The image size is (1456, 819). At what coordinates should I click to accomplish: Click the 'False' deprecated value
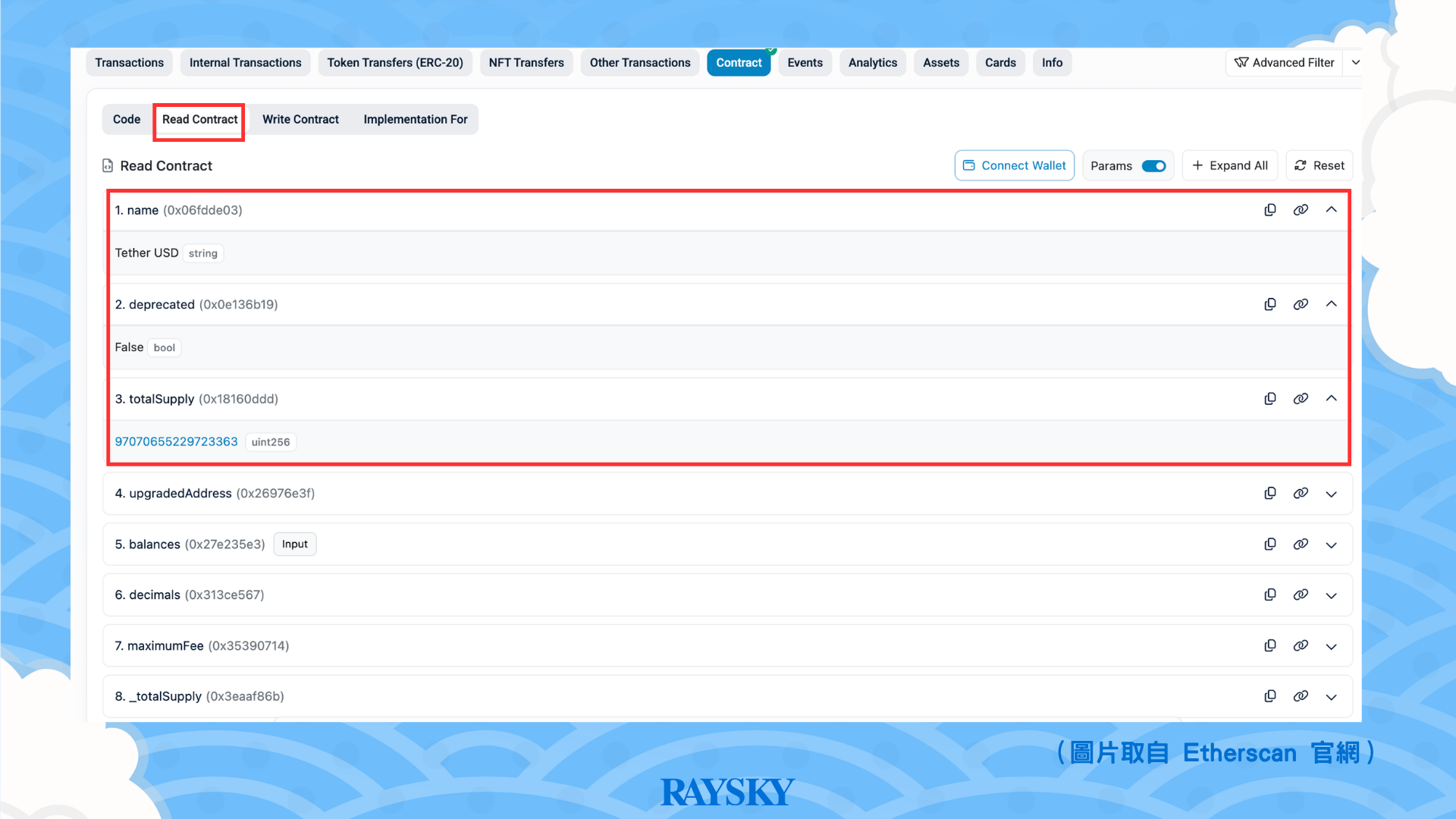point(129,347)
